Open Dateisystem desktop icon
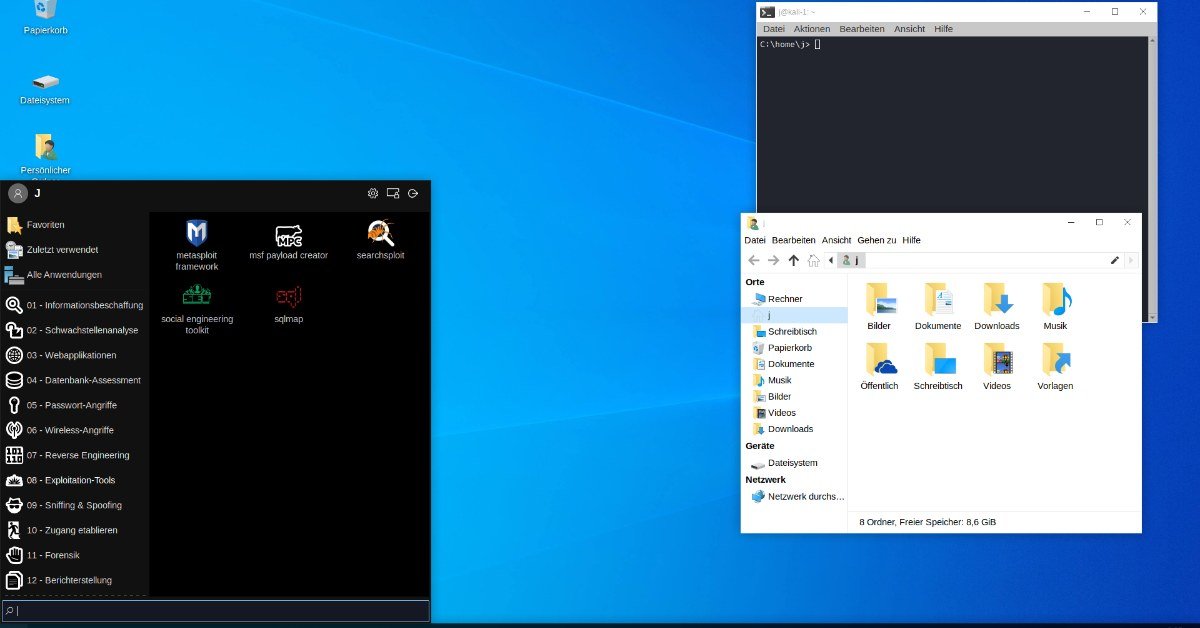The width and height of the screenshot is (1200, 628). 45,88
